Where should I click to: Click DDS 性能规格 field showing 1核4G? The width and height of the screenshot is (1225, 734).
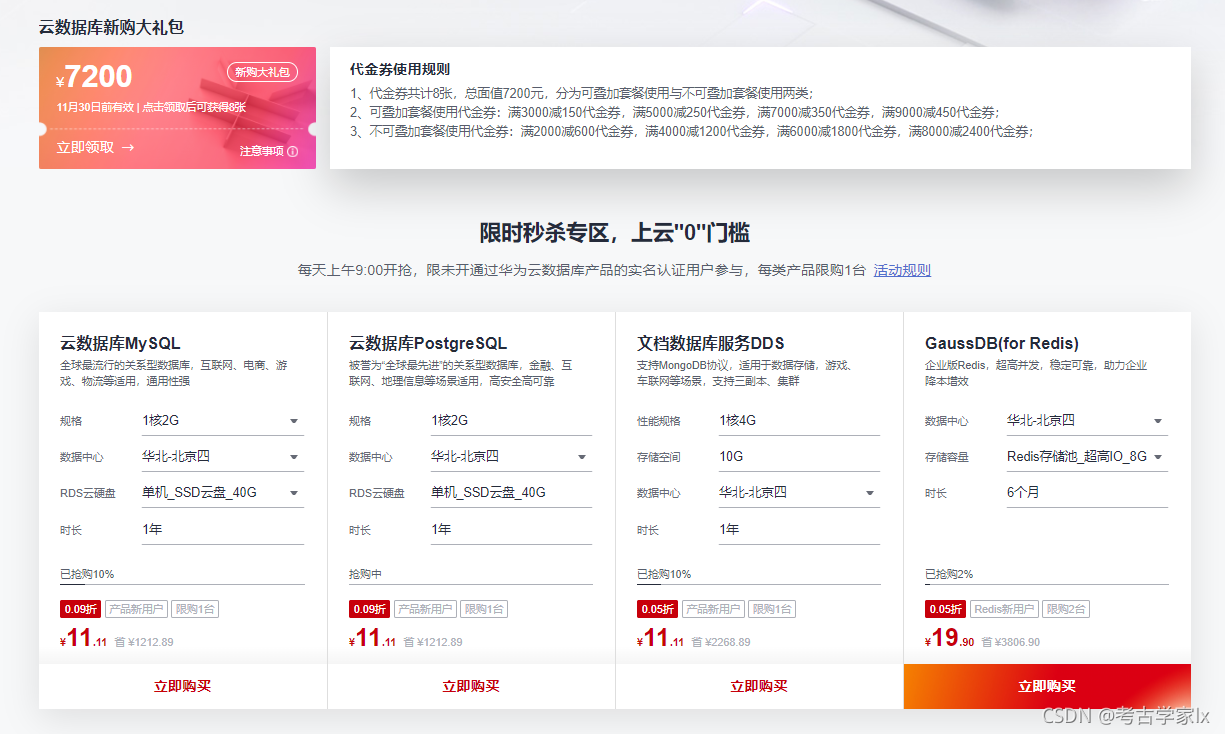799,421
